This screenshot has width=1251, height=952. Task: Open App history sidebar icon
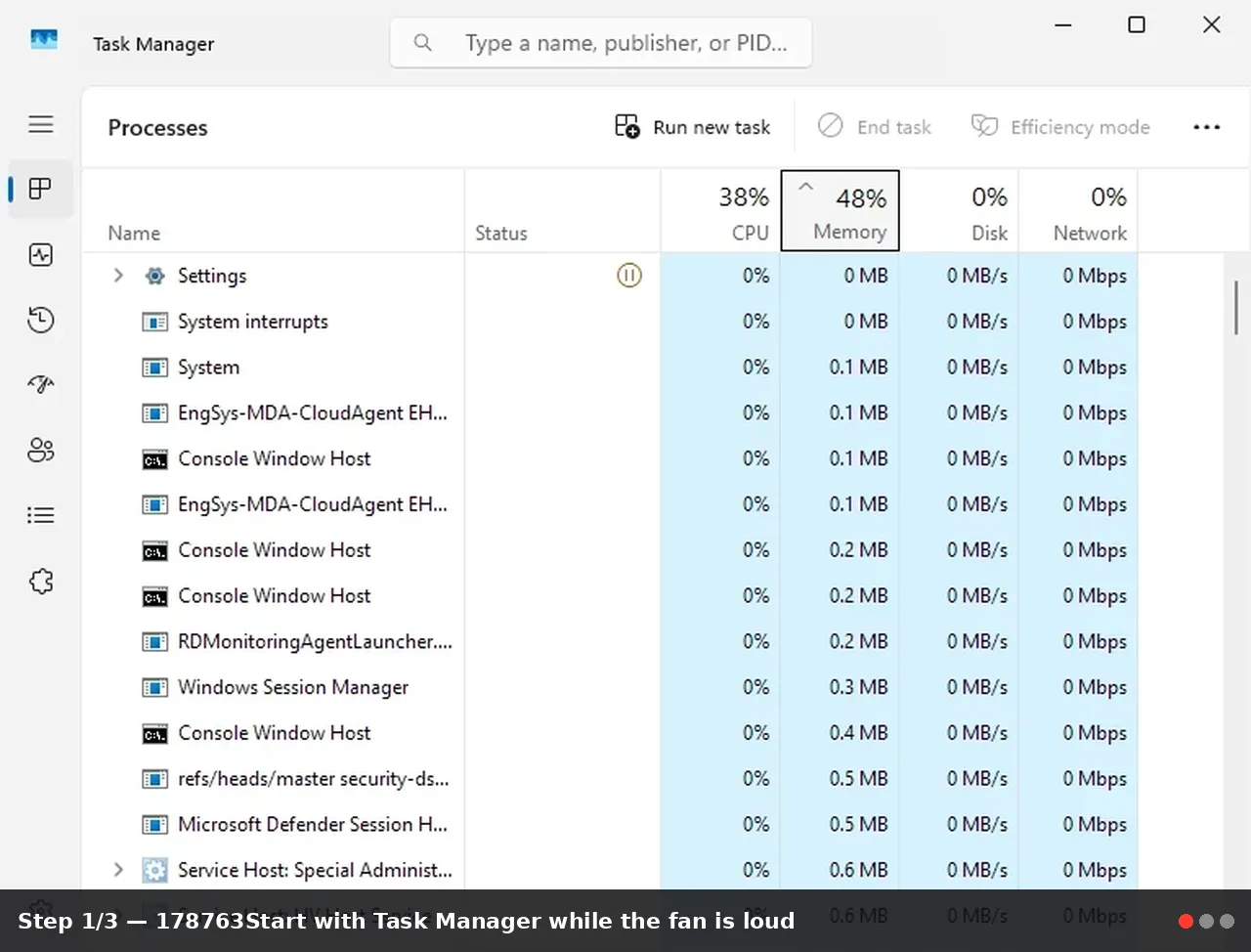(41, 320)
